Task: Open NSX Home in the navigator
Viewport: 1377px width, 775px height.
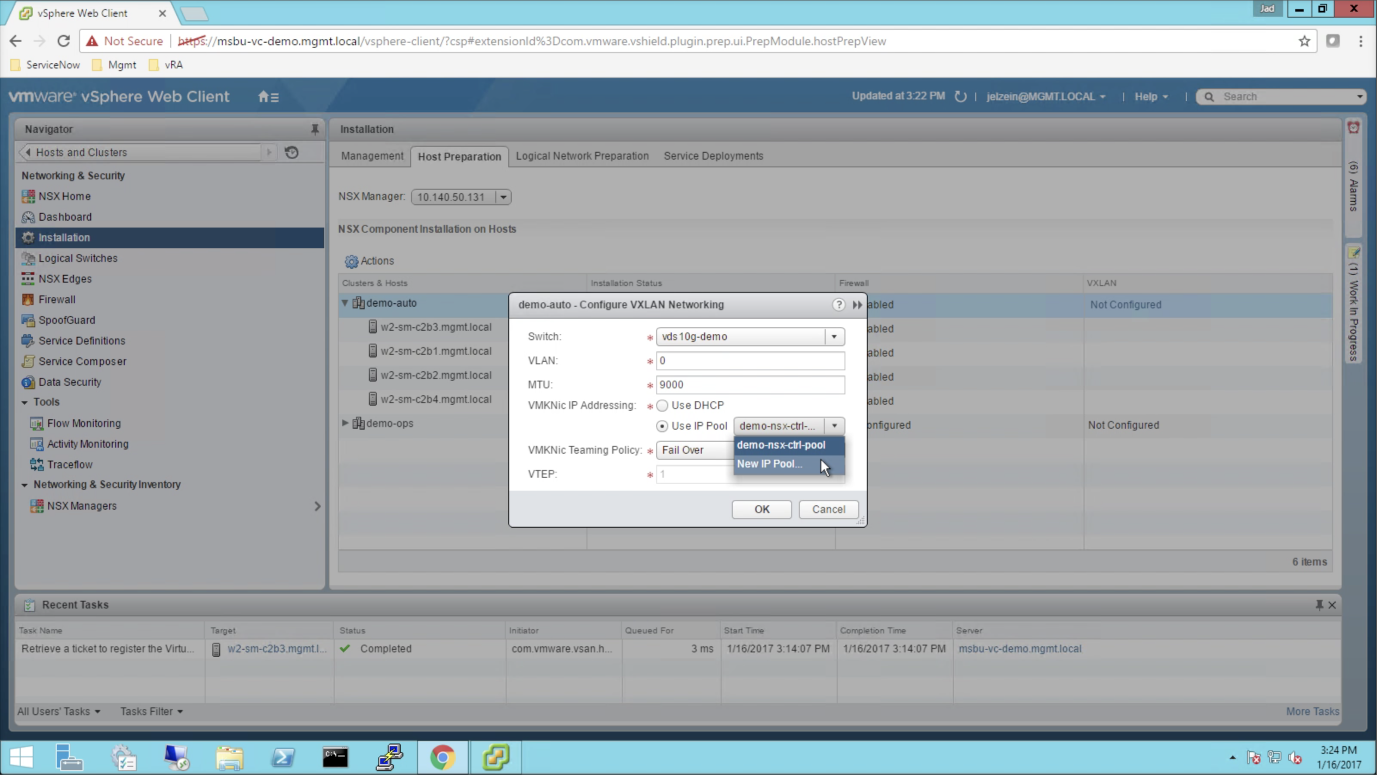Action: 64,196
